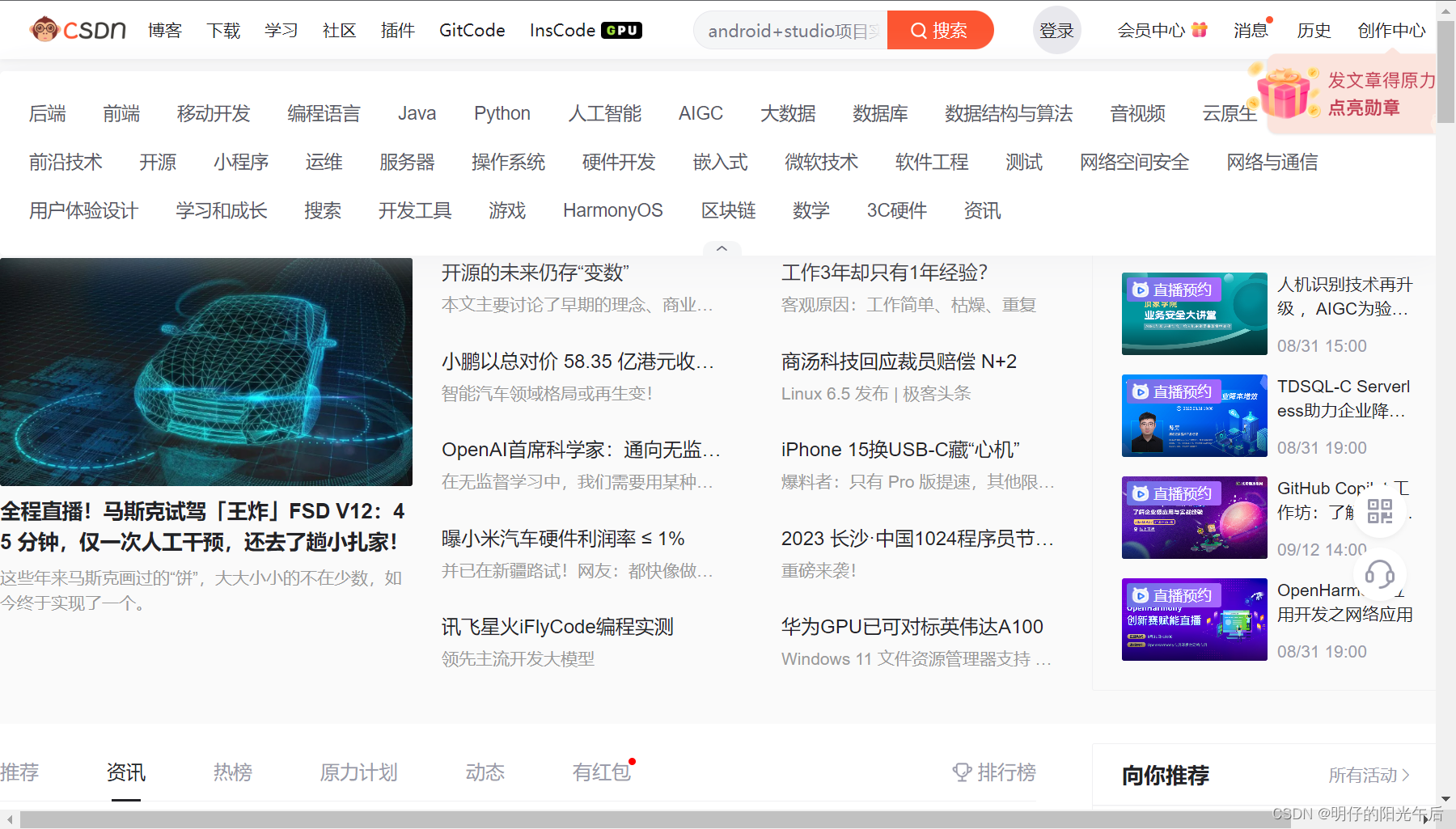Open article 小鹏以总对价 58.35 亿港元收
Screen dimensions: 1456x829
pyautogui.click(x=578, y=362)
